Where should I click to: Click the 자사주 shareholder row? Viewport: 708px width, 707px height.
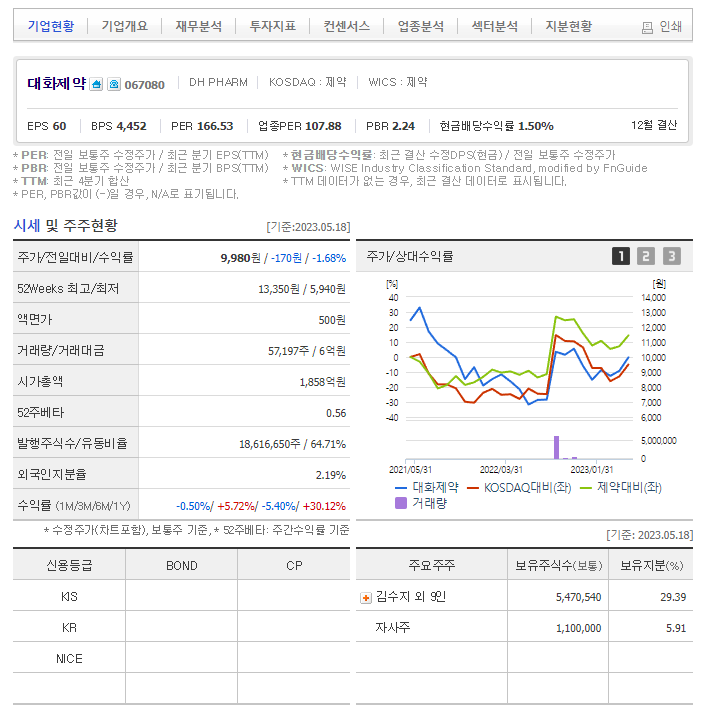pyautogui.click(x=524, y=628)
